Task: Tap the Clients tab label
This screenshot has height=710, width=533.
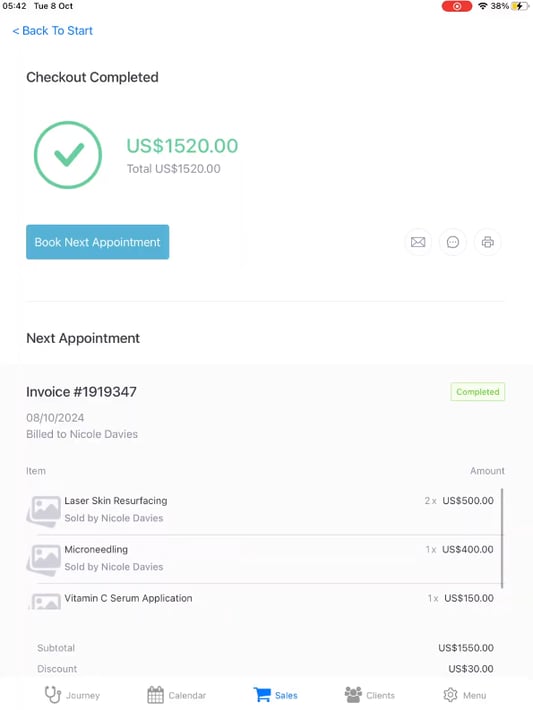Action: pos(380,695)
